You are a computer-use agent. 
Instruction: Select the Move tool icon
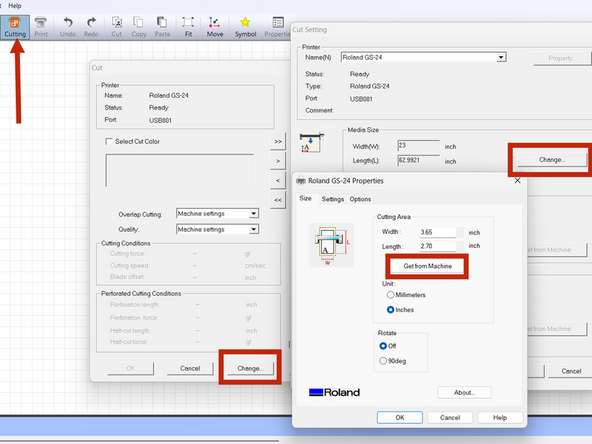(x=214, y=27)
